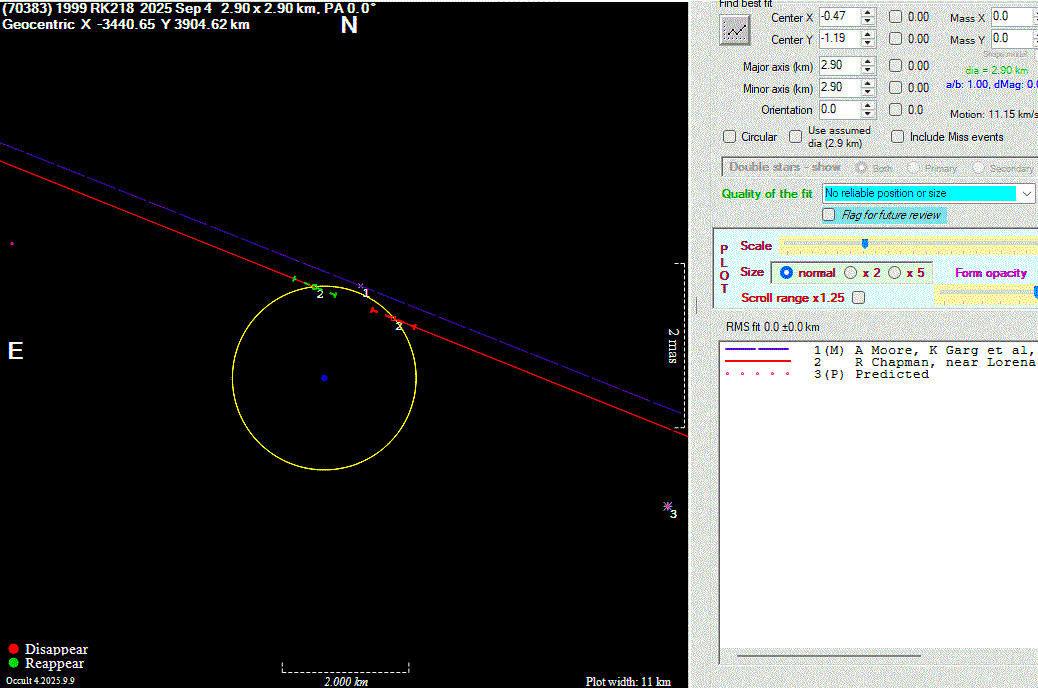Viewport: 1038px width, 688px height.
Task: Enable Scroll range x1.25 checkbox
Action: coord(858,298)
